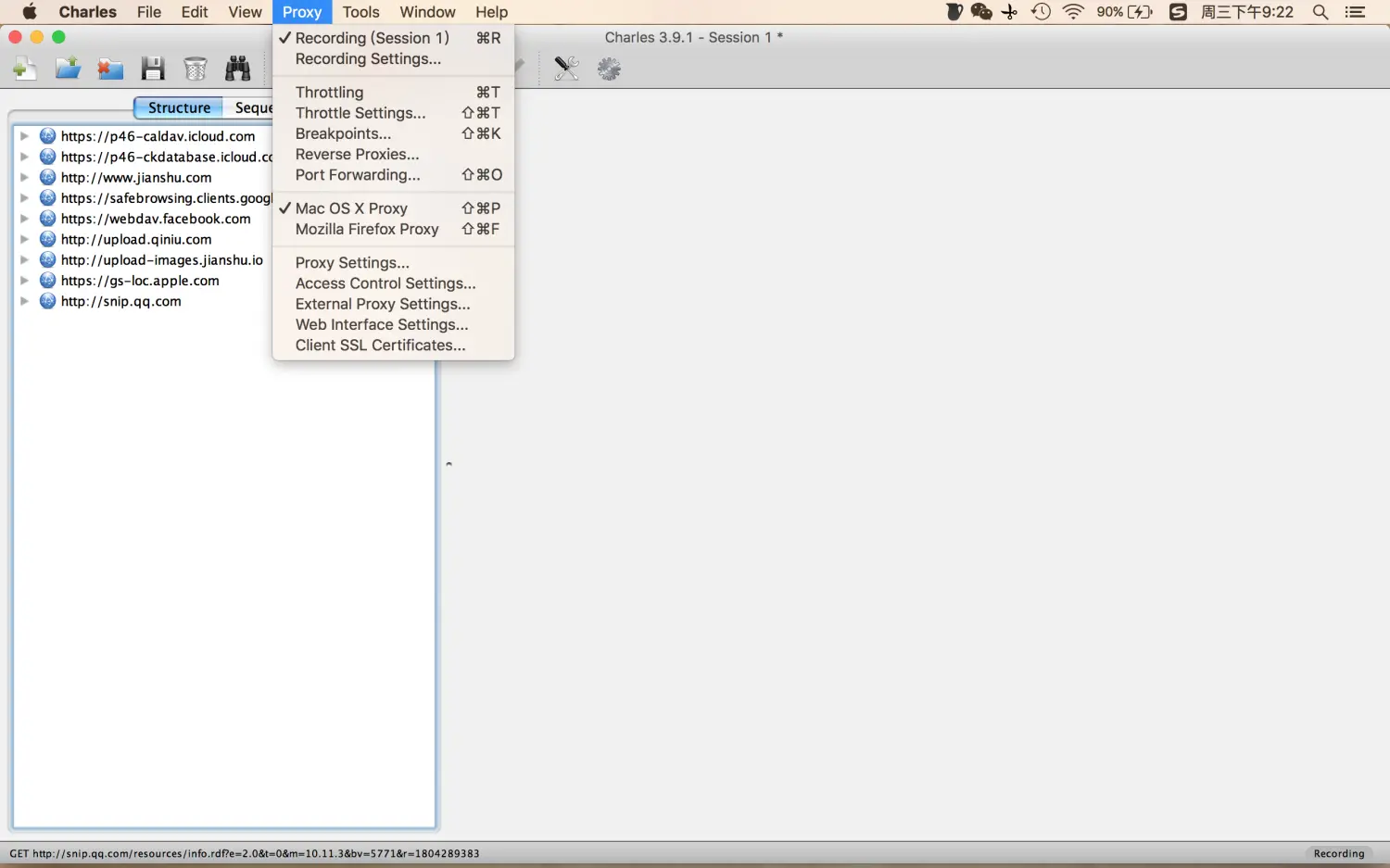
Task: Open the File menu
Action: click(x=149, y=12)
